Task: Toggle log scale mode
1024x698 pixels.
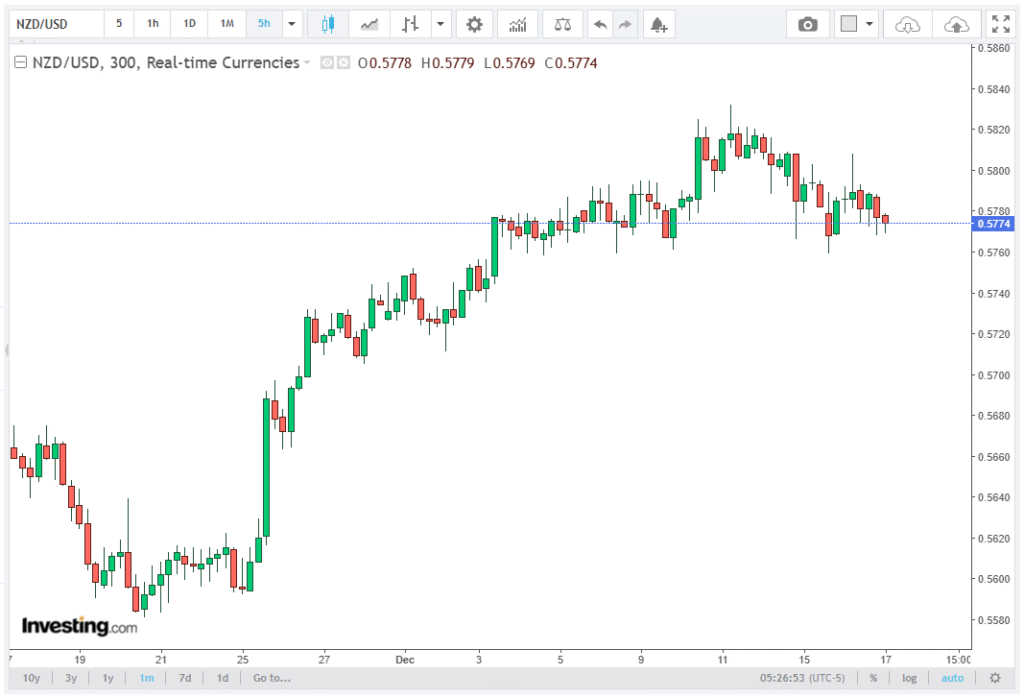Action: pyautogui.click(x=909, y=678)
